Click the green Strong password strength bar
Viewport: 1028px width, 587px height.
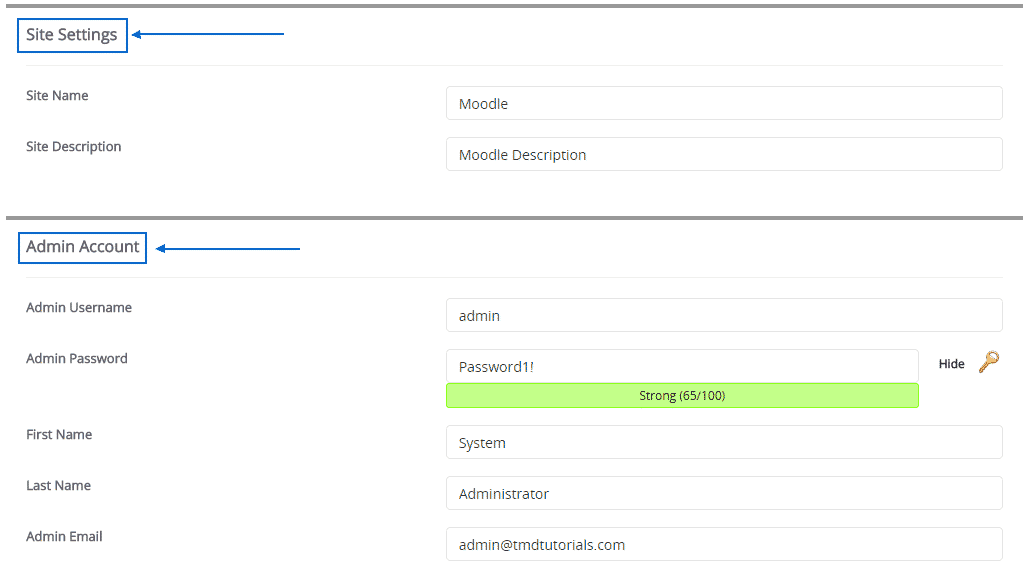[682, 395]
